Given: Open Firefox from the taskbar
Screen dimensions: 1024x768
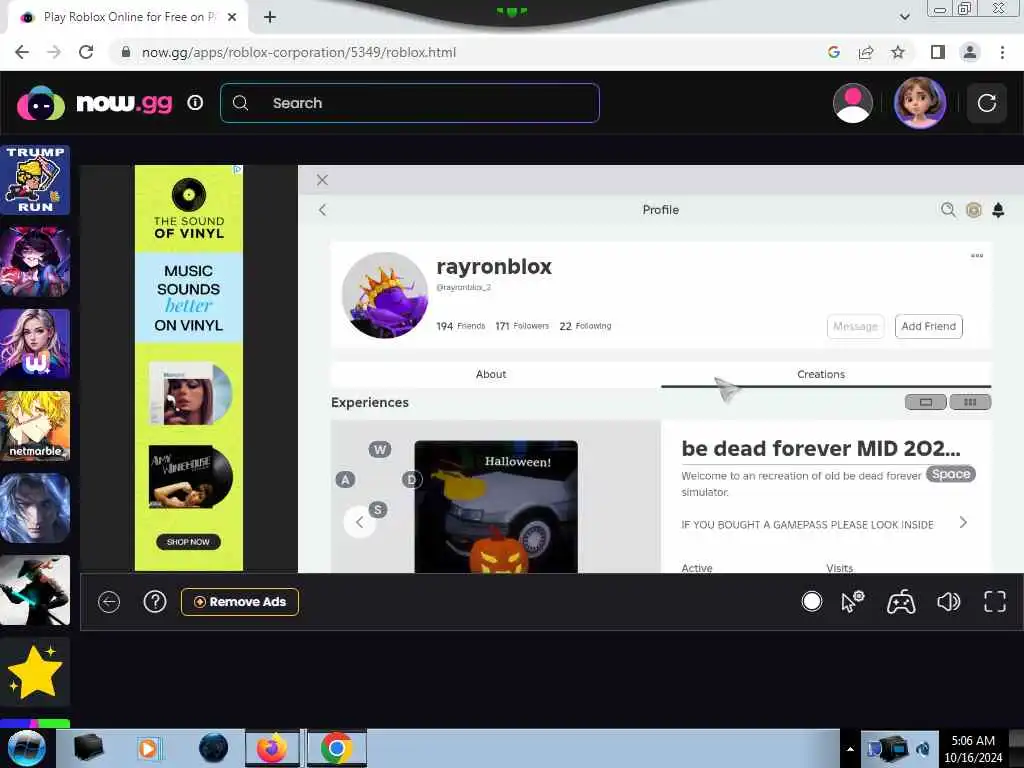Looking at the screenshot, I should click(272, 748).
